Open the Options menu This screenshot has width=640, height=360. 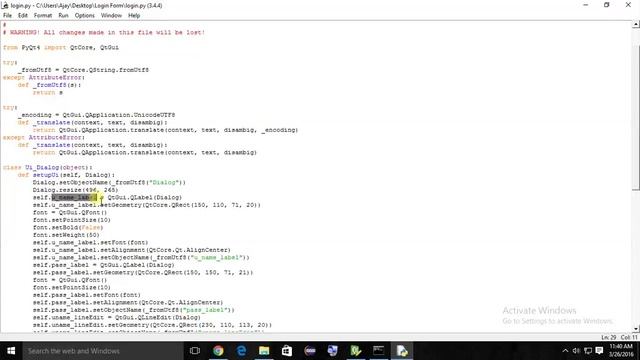tap(84, 16)
